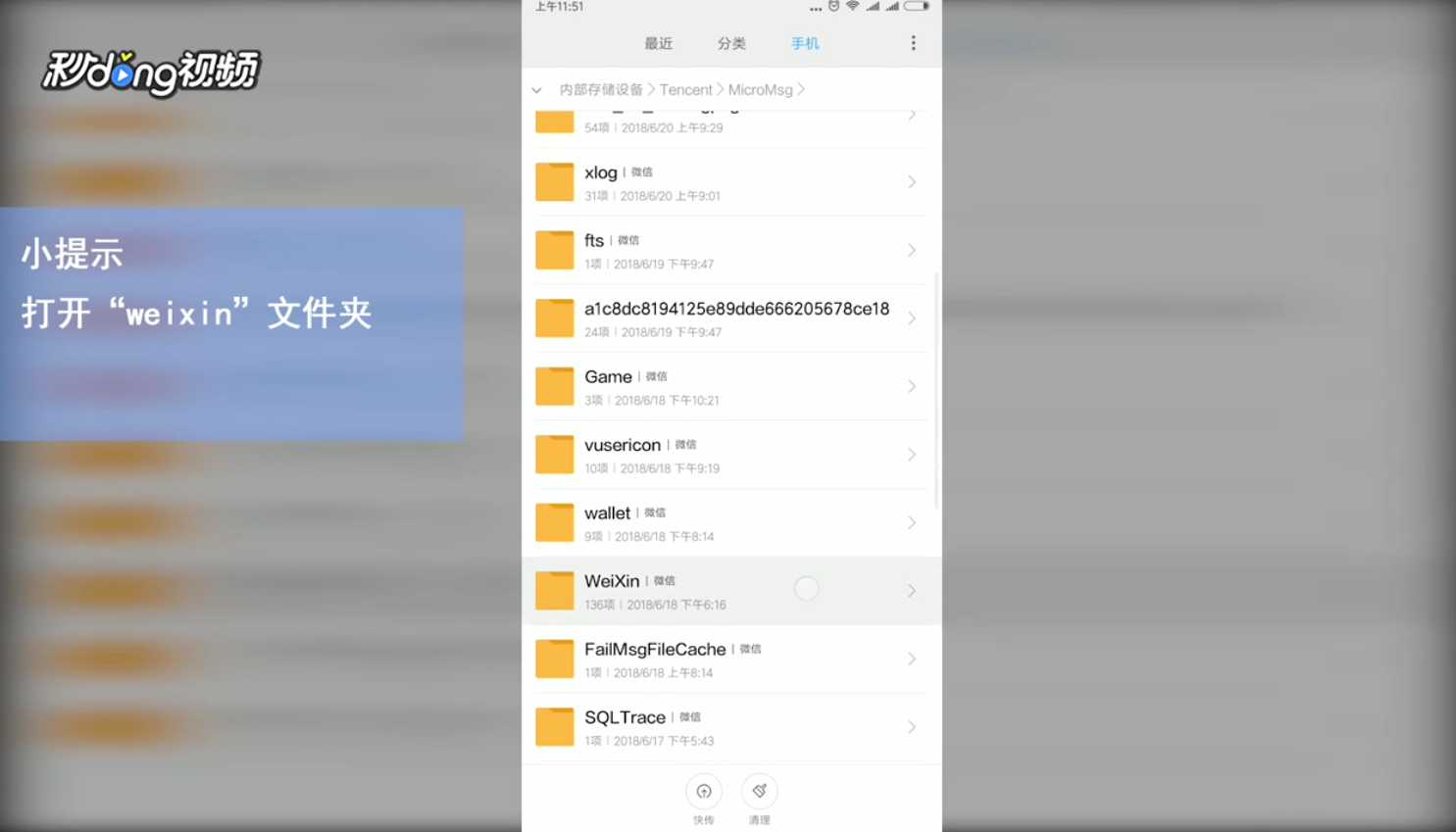The height and width of the screenshot is (832, 1456).
Task: Click the Game folder name
Action: pos(608,376)
